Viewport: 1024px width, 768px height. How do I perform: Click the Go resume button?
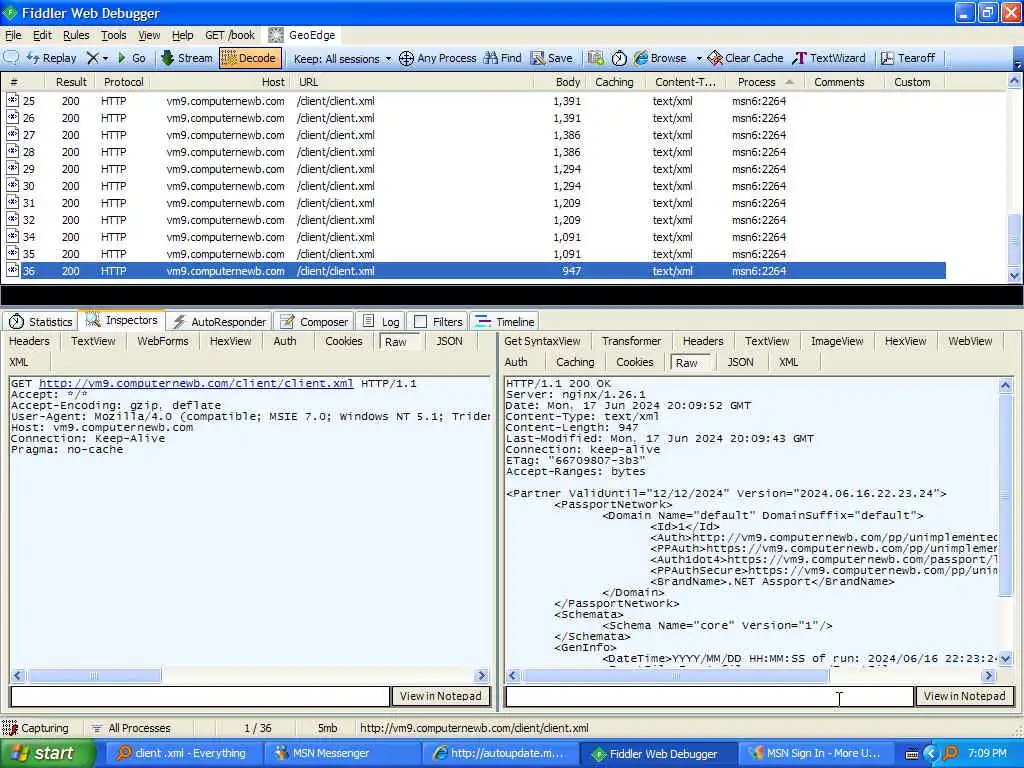[x=131, y=58]
